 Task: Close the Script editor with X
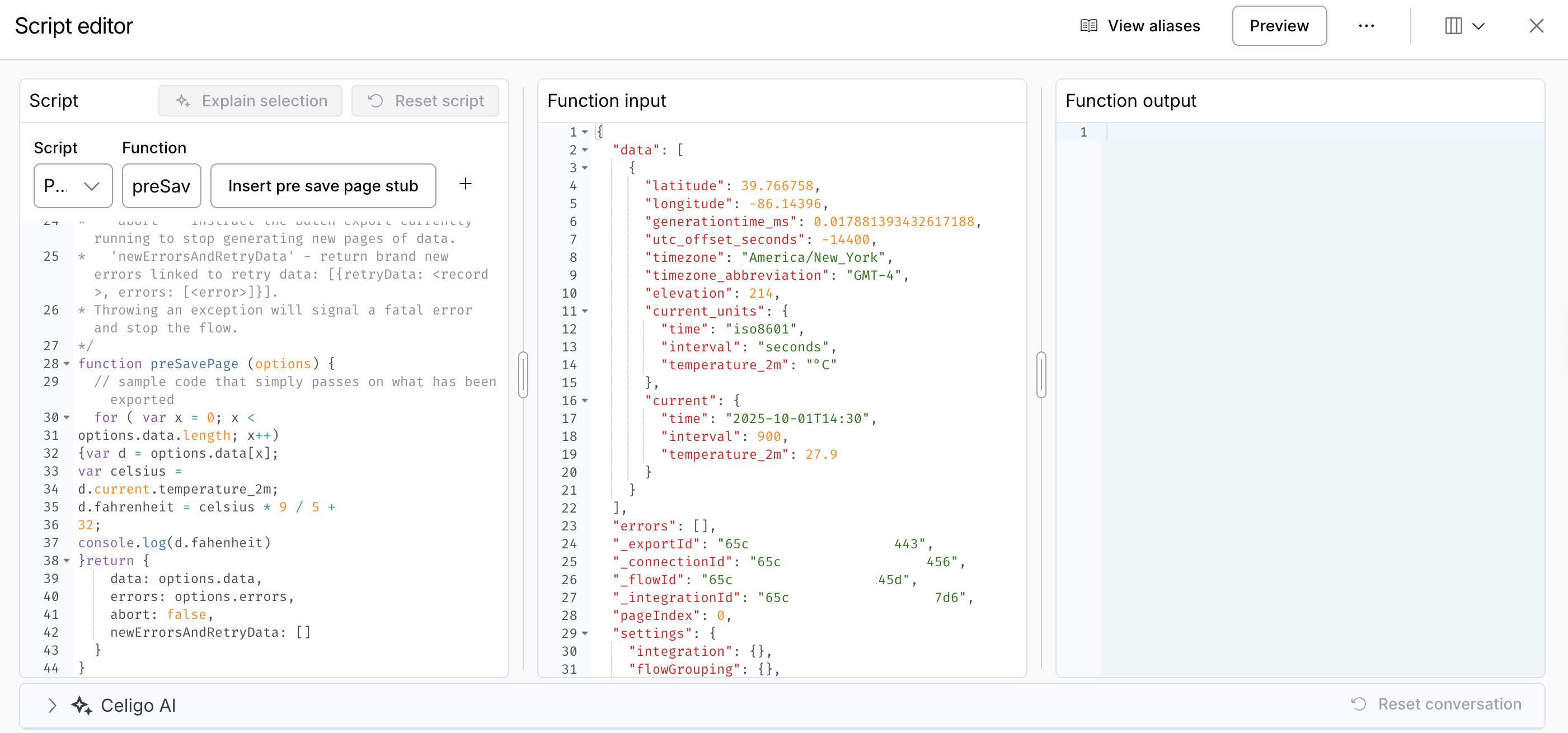(1536, 26)
